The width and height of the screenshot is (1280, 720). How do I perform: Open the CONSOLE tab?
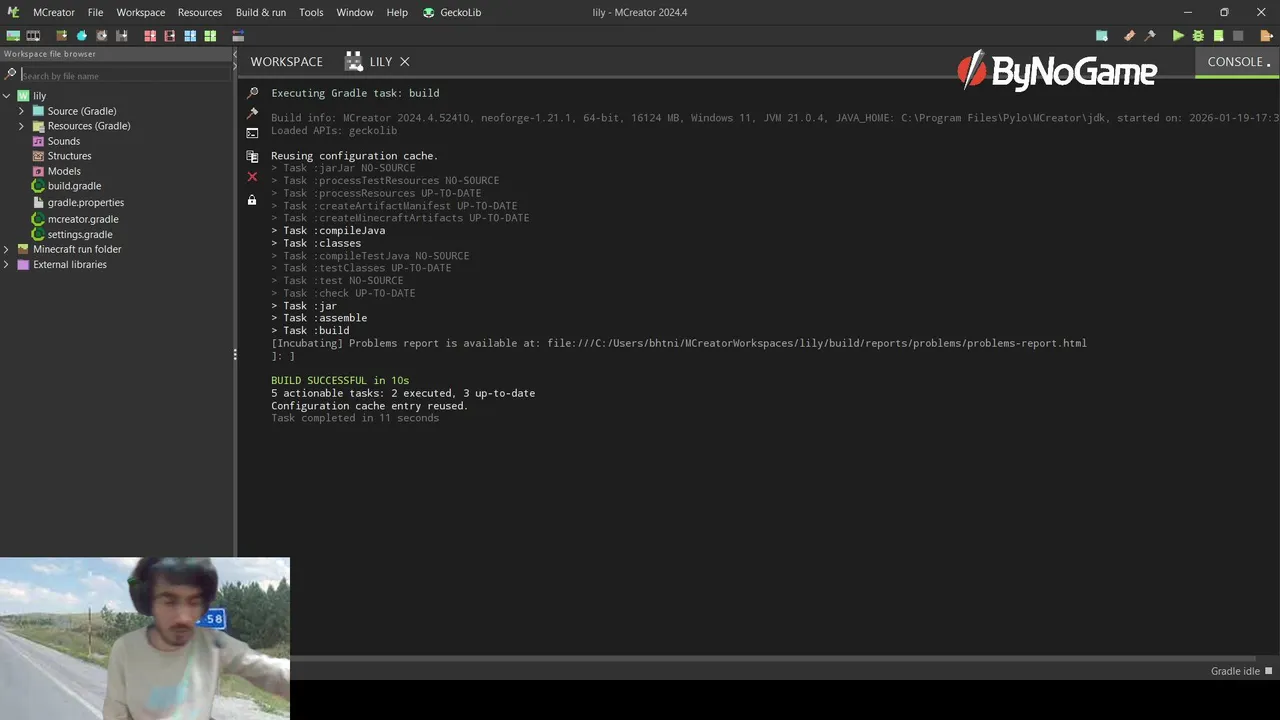1236,62
